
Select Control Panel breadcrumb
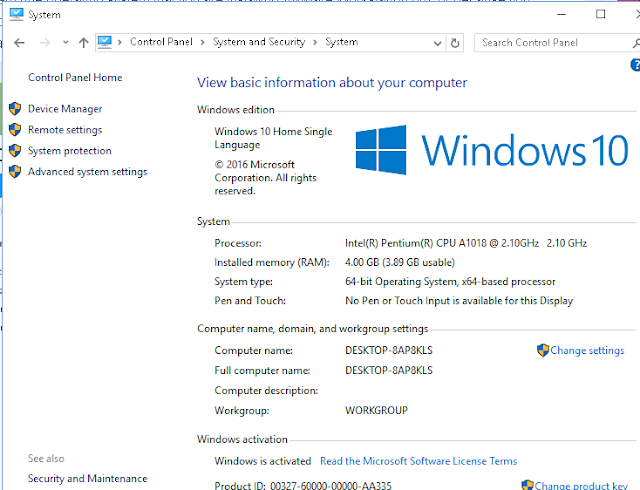point(161,42)
